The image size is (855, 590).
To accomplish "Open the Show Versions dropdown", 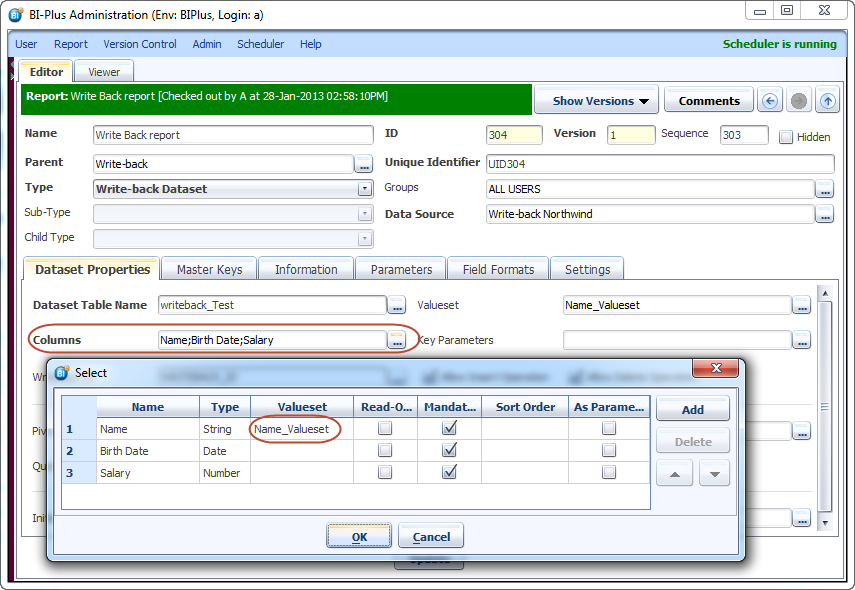I will coord(600,101).
